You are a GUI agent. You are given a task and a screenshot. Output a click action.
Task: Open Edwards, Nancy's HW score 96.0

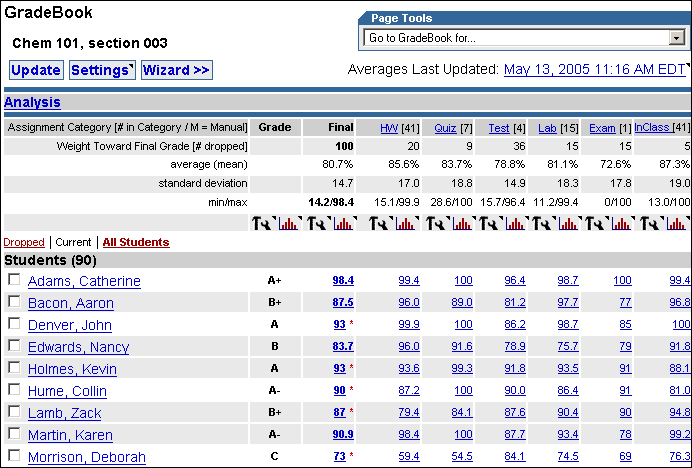click(409, 346)
